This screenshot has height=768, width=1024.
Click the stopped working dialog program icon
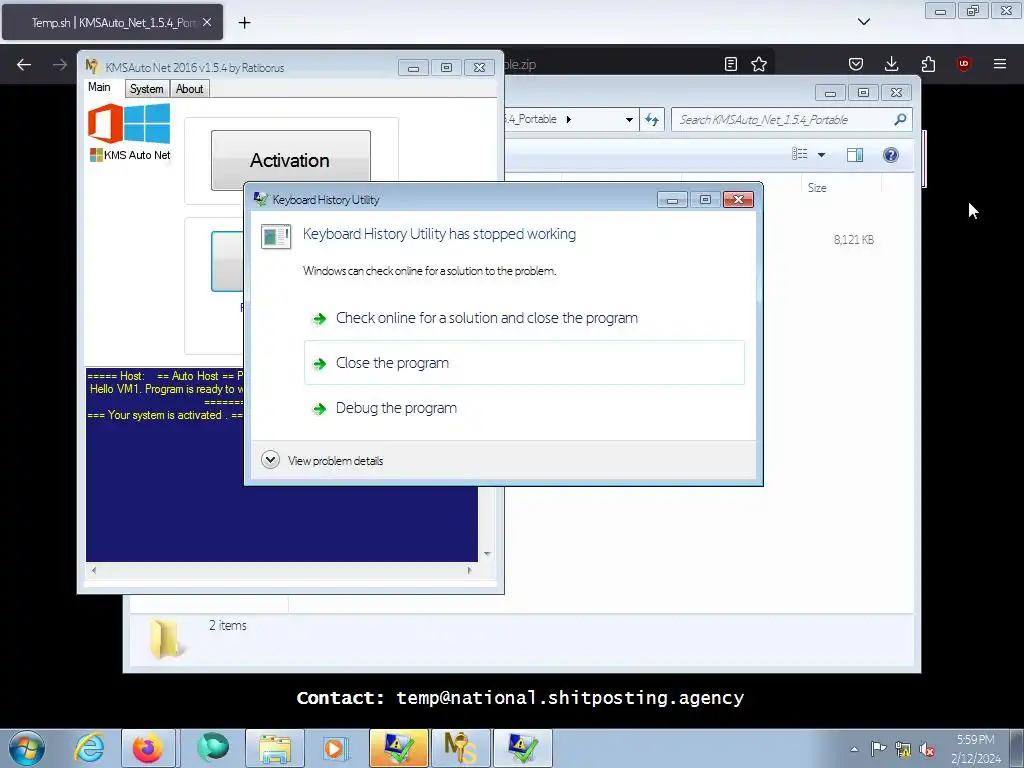point(276,236)
